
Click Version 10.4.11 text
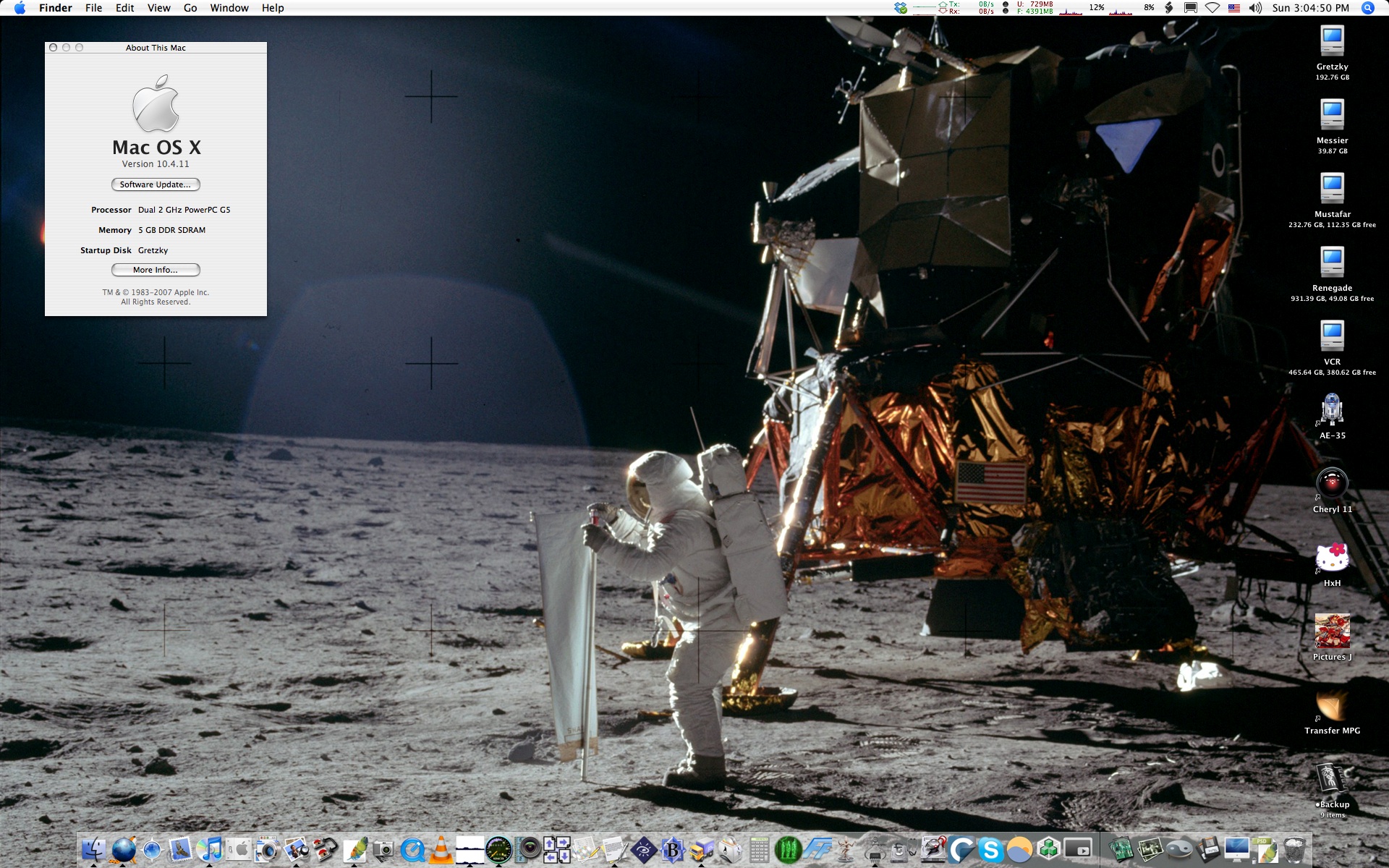(156, 164)
